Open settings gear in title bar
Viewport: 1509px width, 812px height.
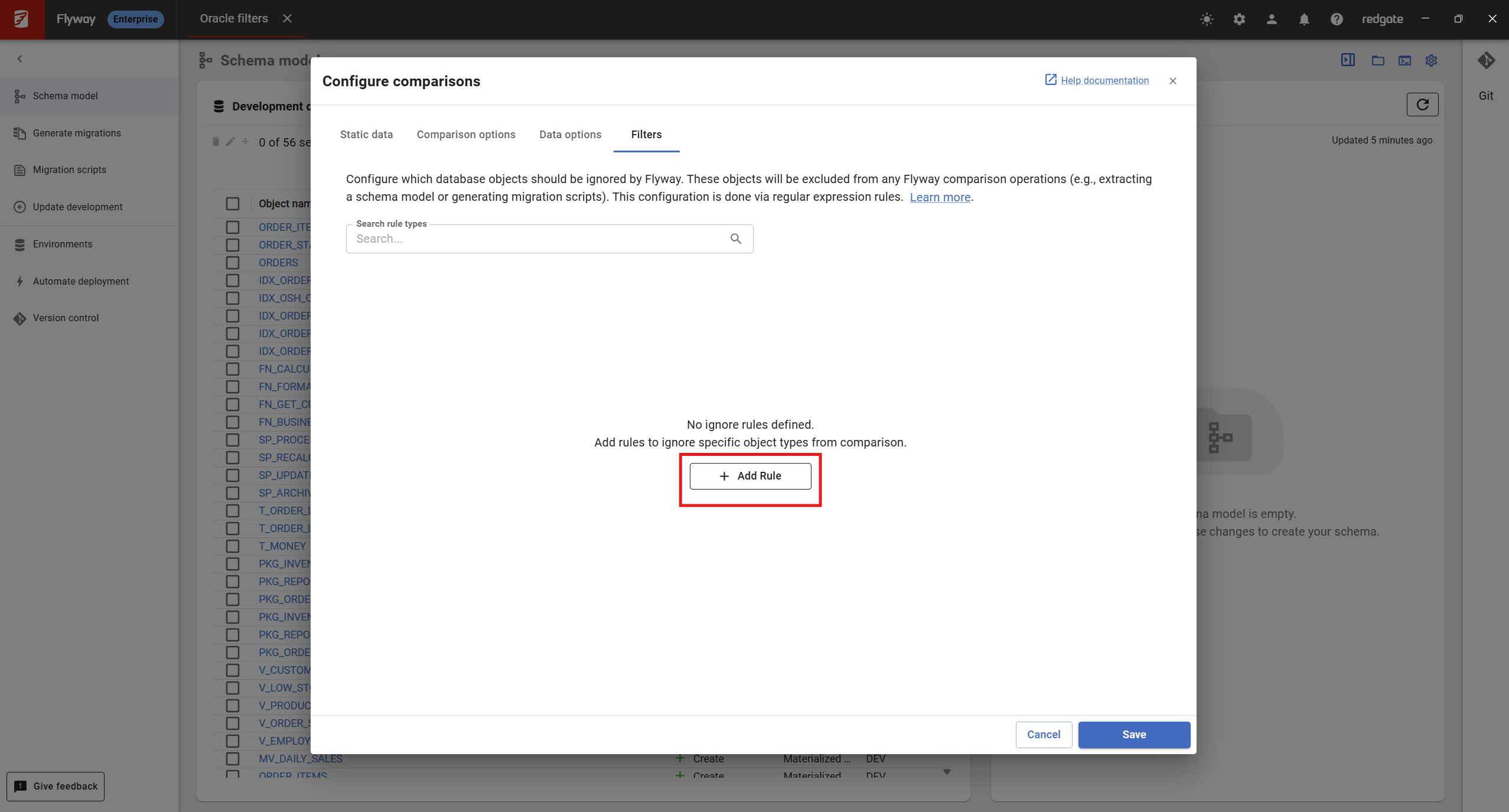[x=1239, y=19]
